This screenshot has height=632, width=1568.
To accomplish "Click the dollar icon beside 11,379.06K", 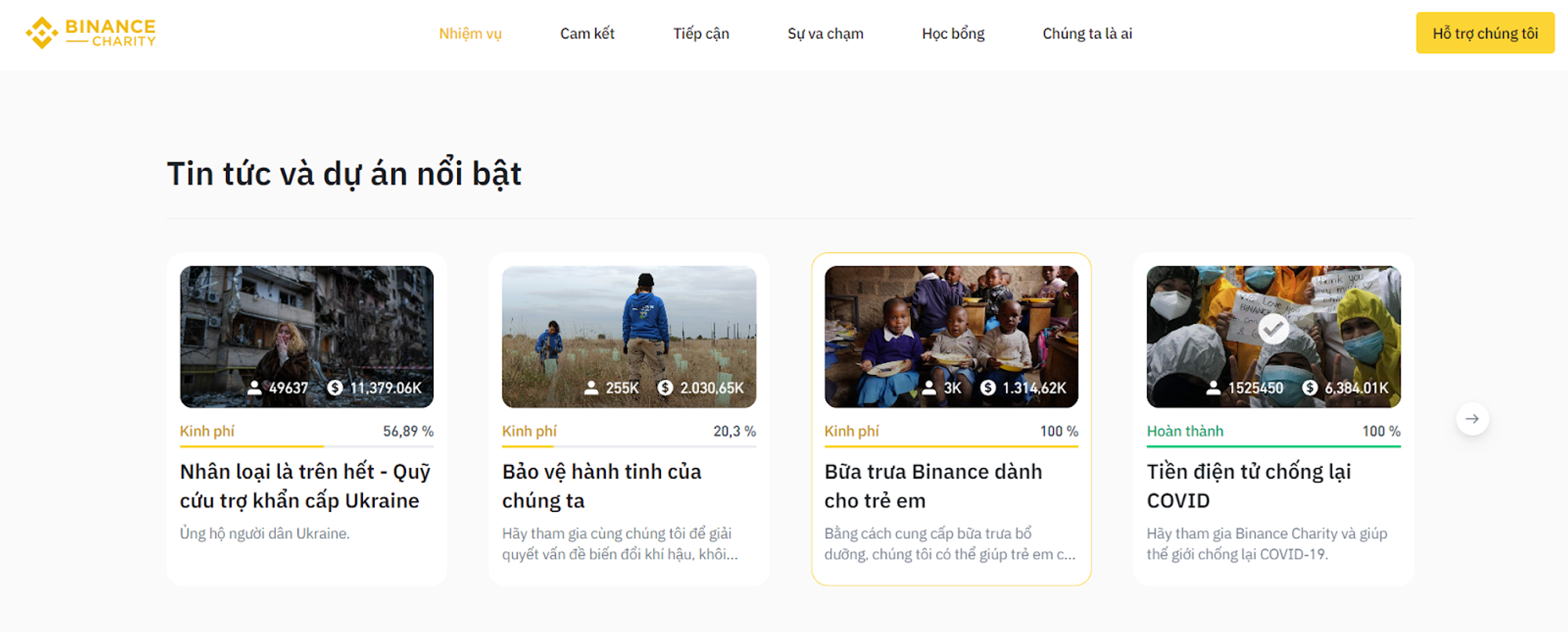I will (x=335, y=387).
